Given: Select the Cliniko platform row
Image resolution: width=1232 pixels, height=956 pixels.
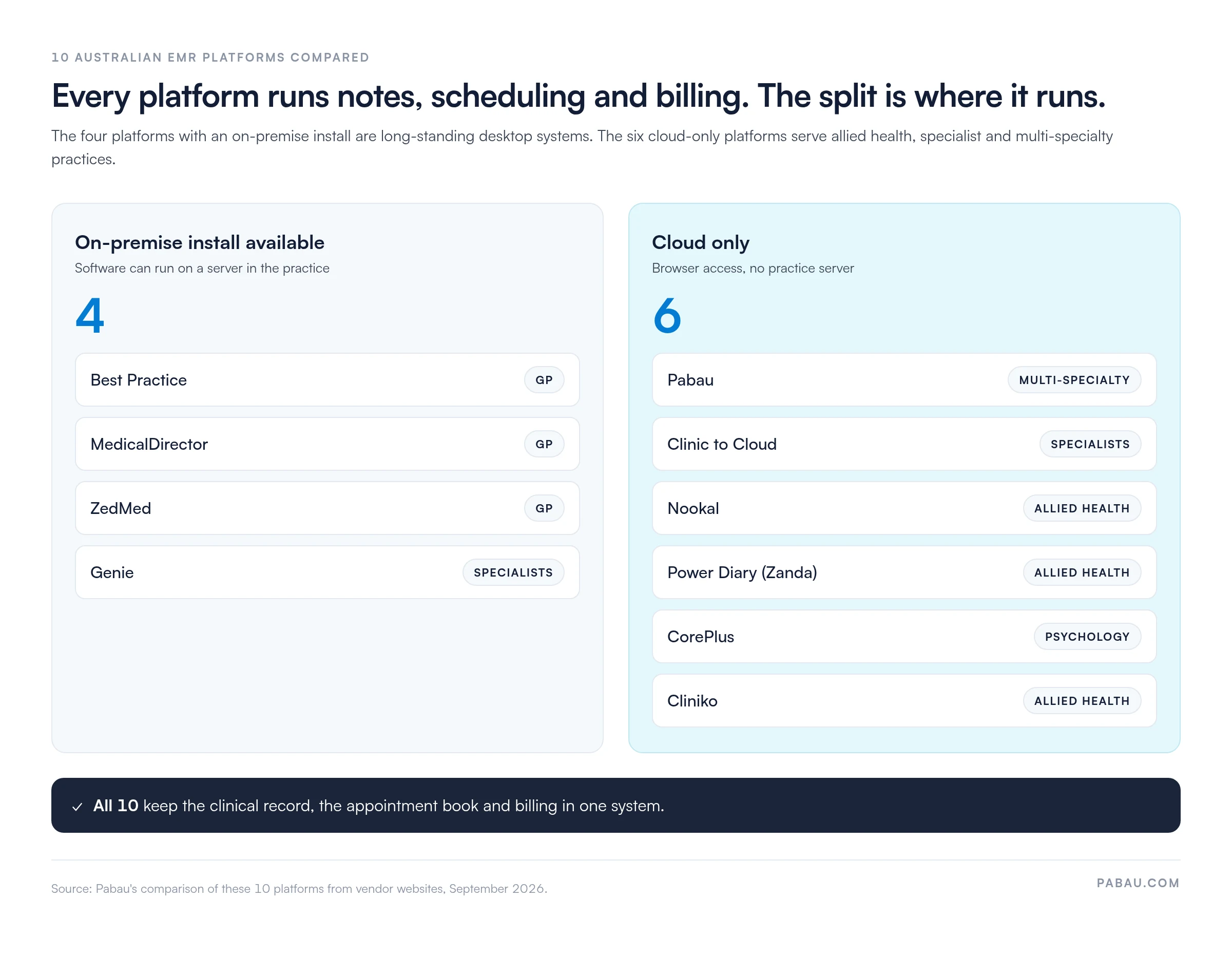Looking at the screenshot, I should tap(904, 700).
